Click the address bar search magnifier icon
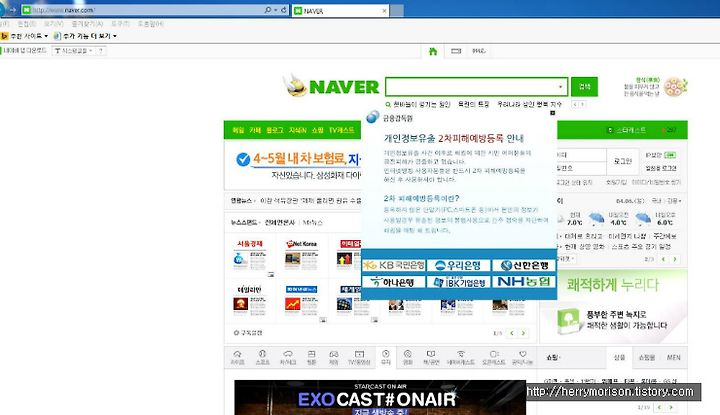 click(268, 10)
